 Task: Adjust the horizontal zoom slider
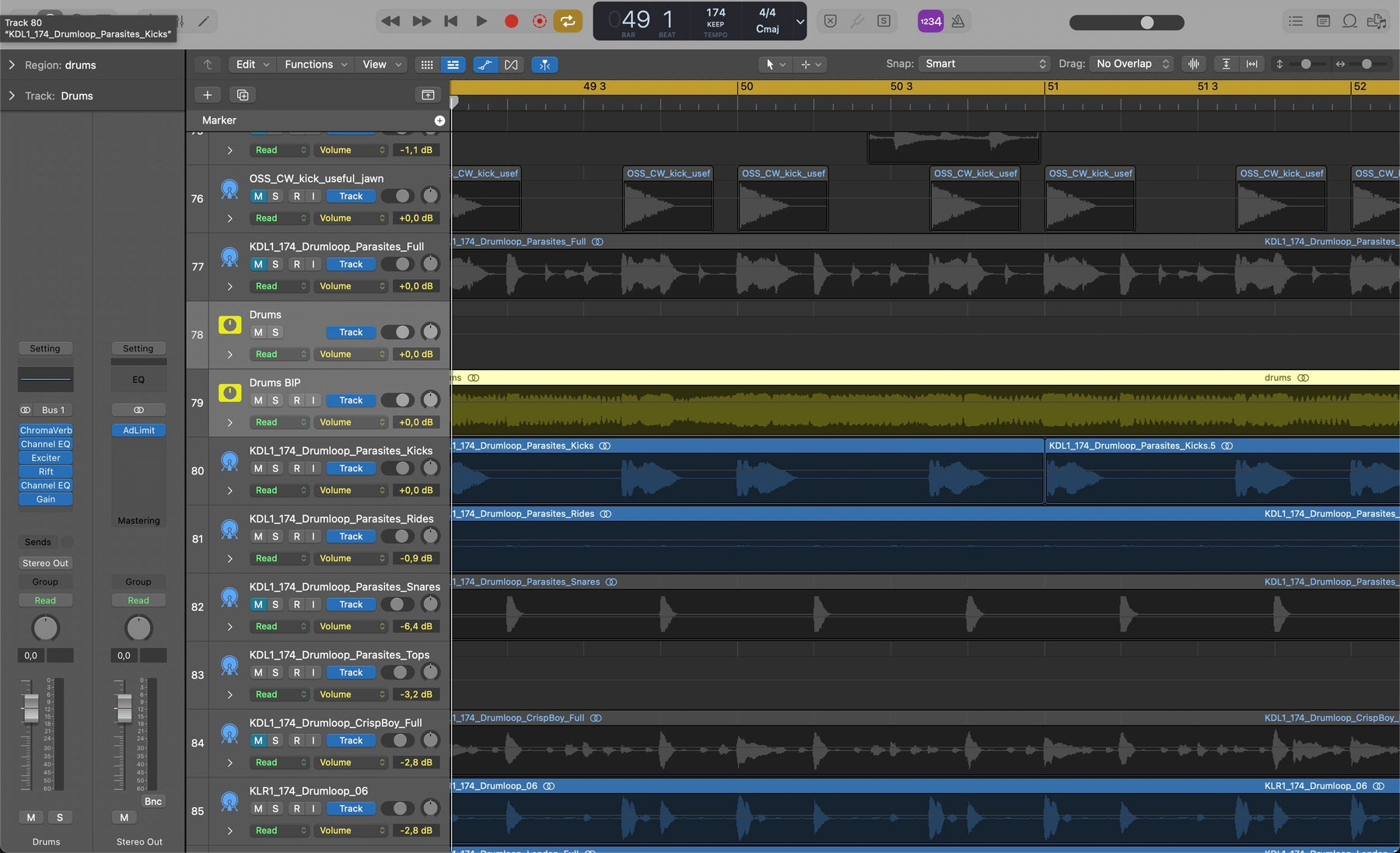[x=1367, y=64]
